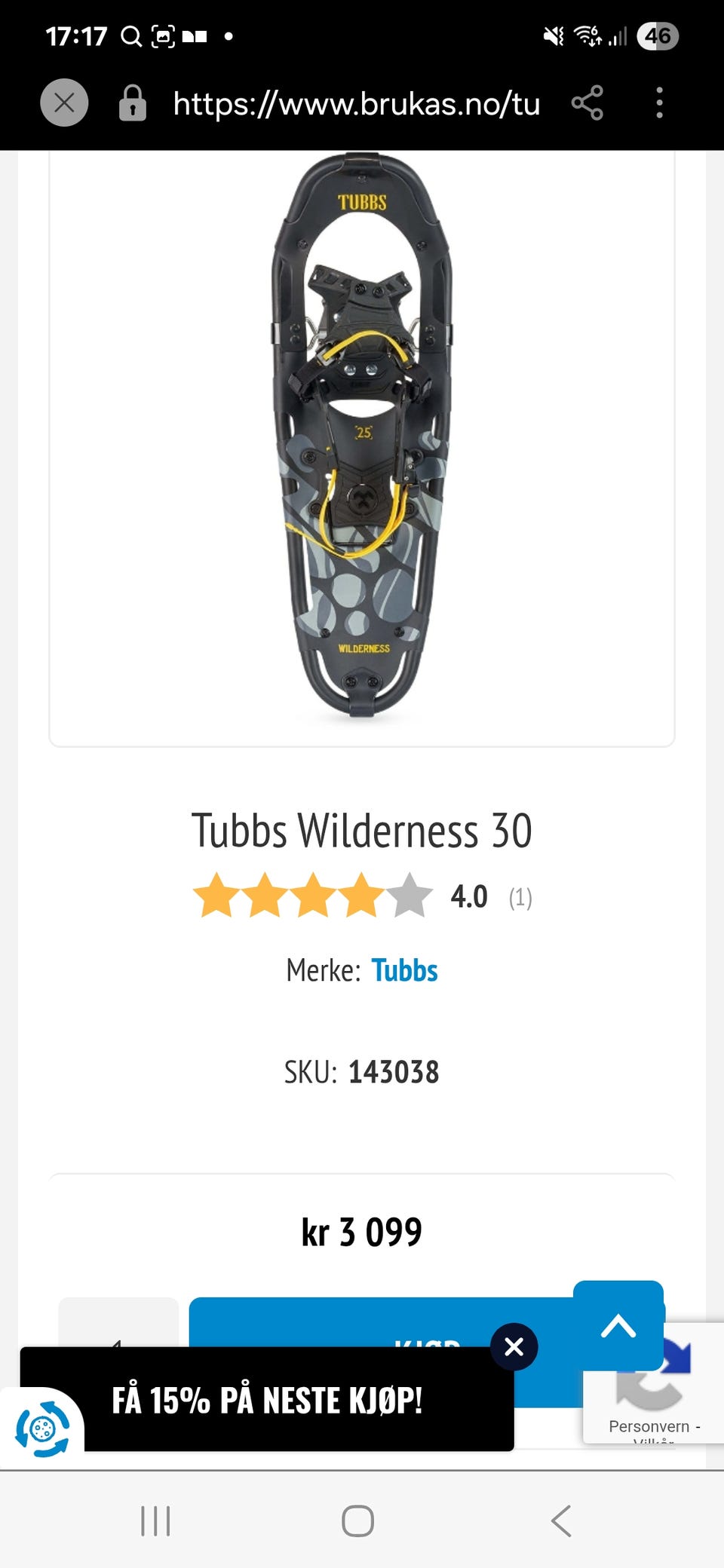Tap the lock site security icon
This screenshot has width=724, height=1568.
pyautogui.click(x=133, y=103)
